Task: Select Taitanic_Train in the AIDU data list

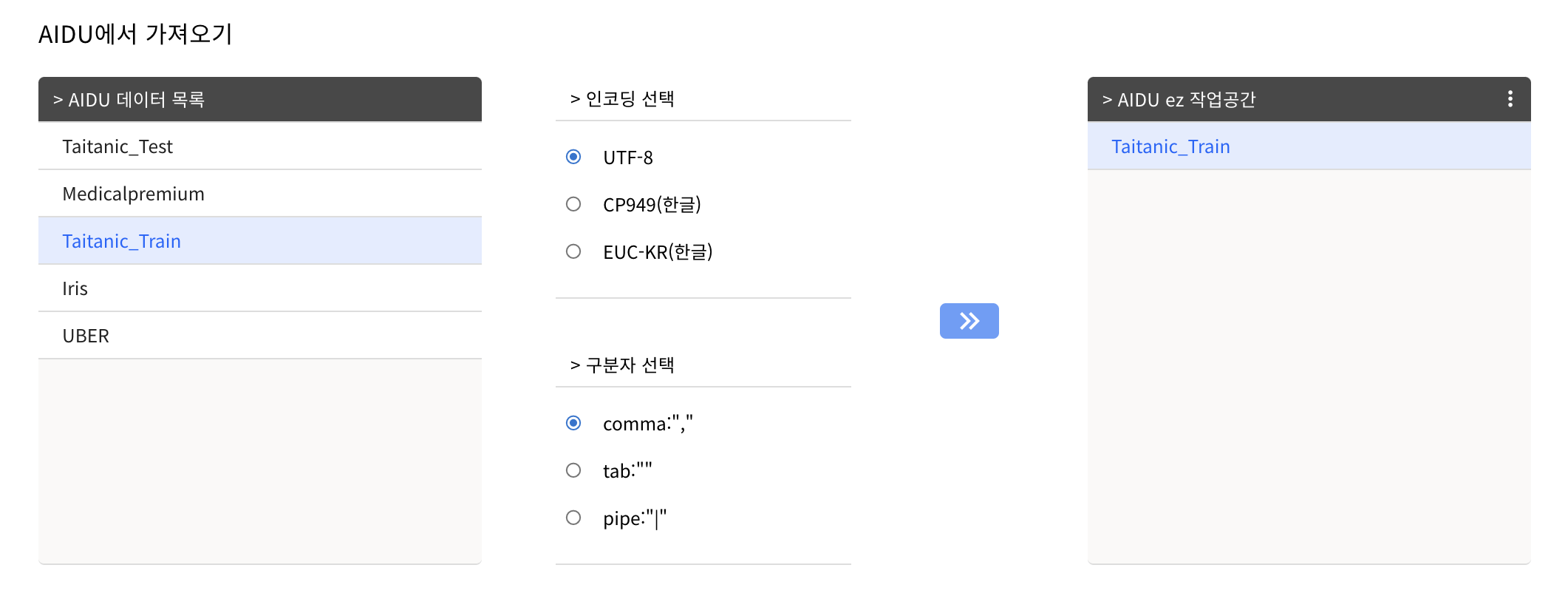Action: coord(260,241)
